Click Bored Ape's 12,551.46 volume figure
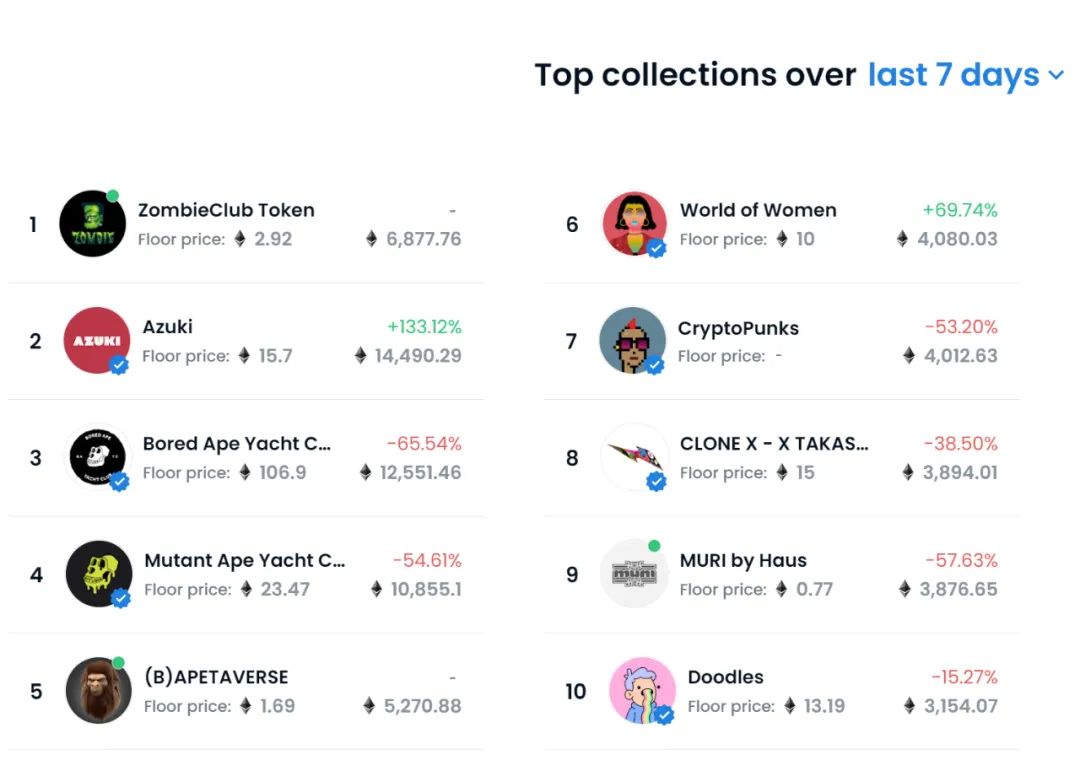This screenshot has height=771, width=1080. coord(420,472)
